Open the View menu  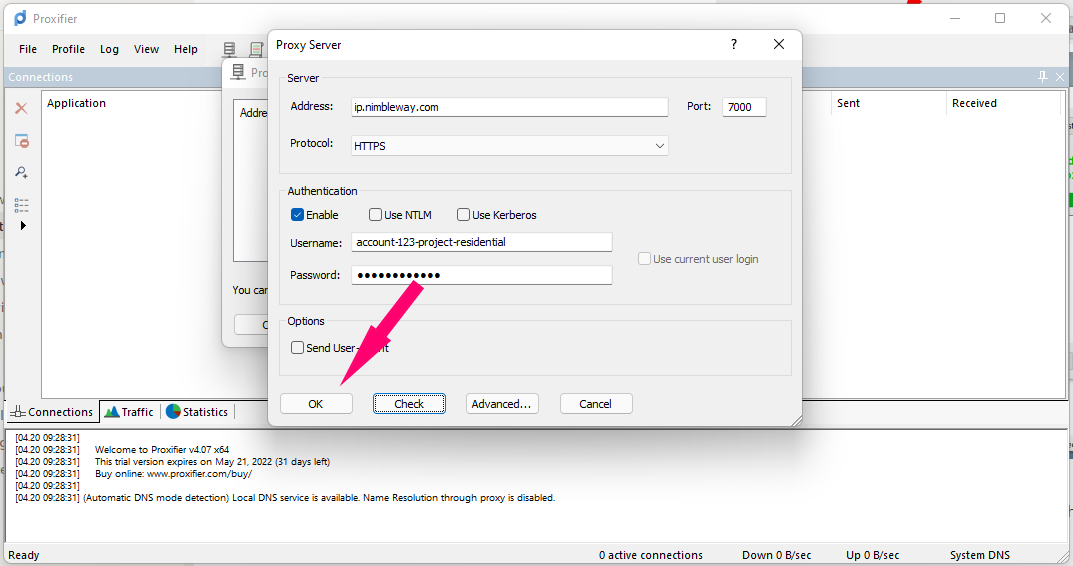pyautogui.click(x=146, y=49)
